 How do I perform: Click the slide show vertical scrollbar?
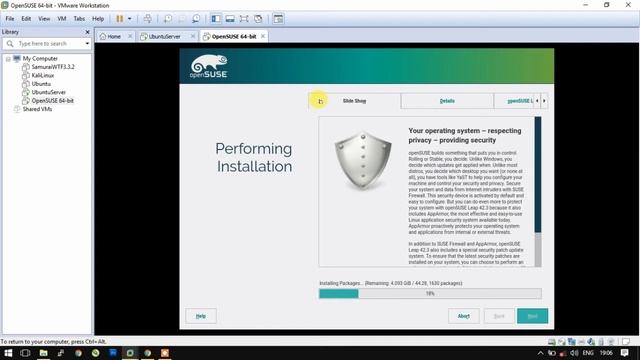[538, 192]
